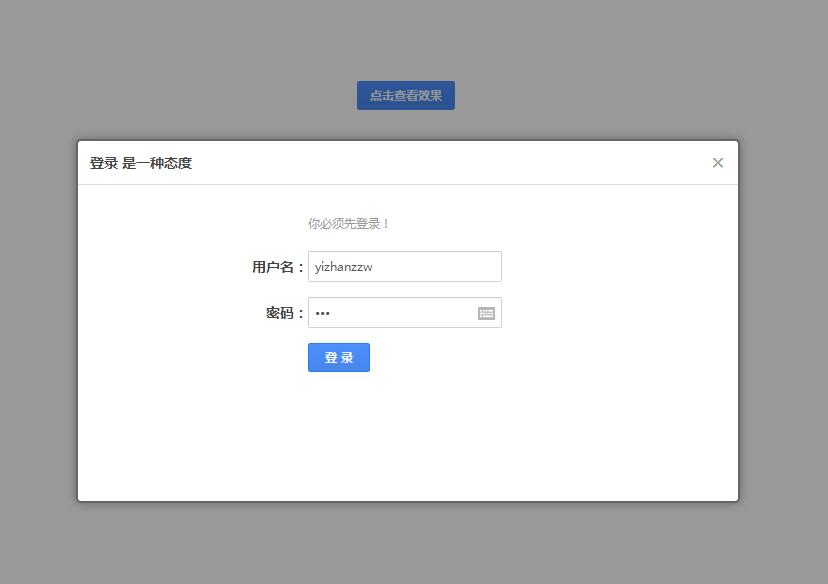Click the keyboard icon beside the password dots

click(x=486, y=313)
